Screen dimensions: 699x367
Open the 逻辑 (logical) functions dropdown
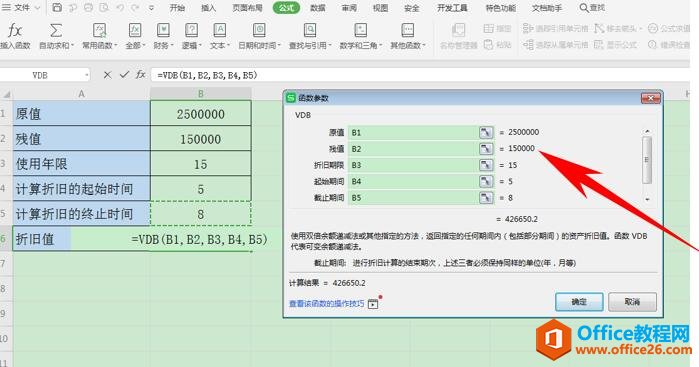(x=191, y=45)
